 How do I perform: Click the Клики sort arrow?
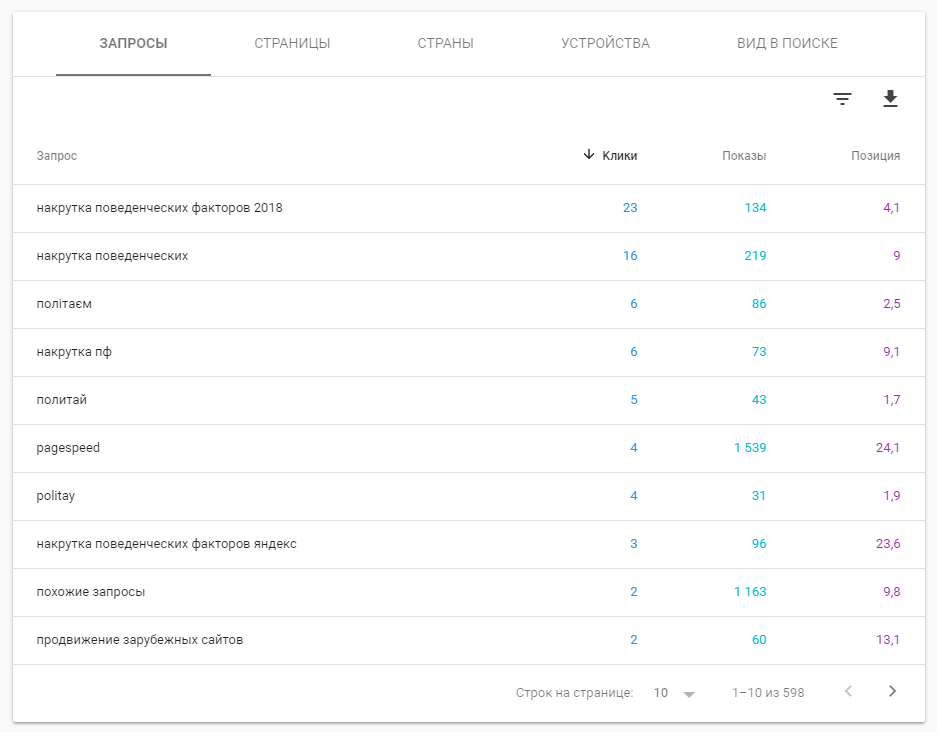tap(589, 155)
